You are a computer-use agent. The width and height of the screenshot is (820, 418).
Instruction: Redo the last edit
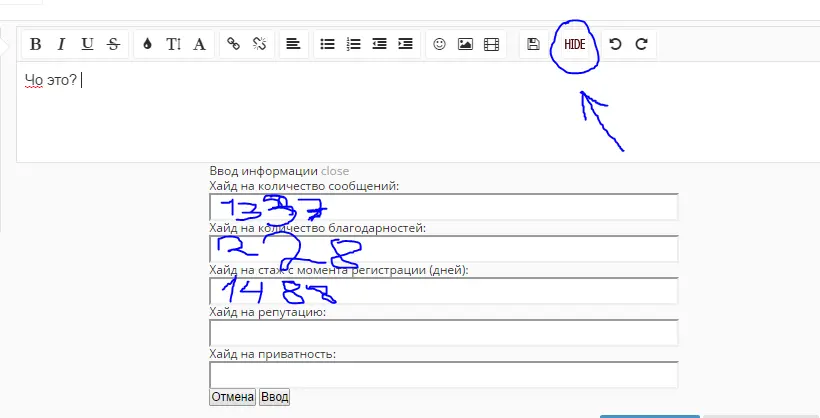[642, 44]
